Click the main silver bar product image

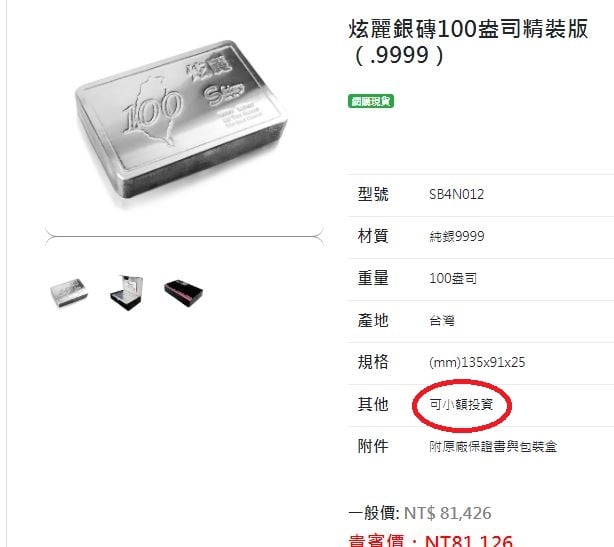[181, 123]
